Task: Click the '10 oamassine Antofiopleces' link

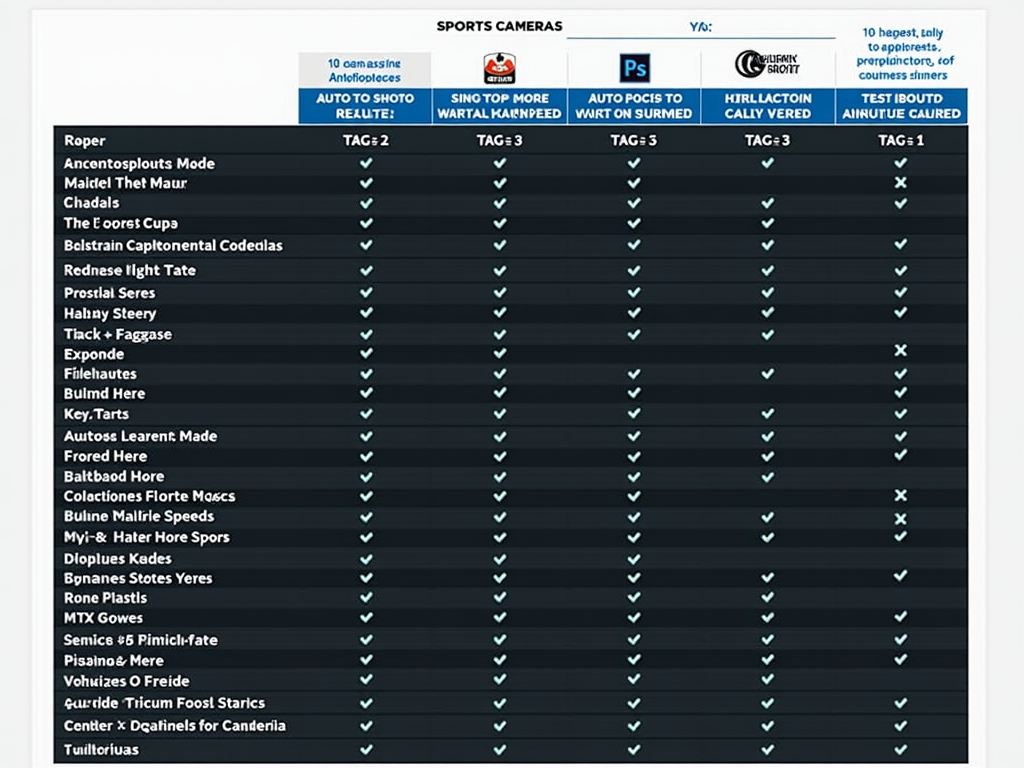Action: coord(365,71)
